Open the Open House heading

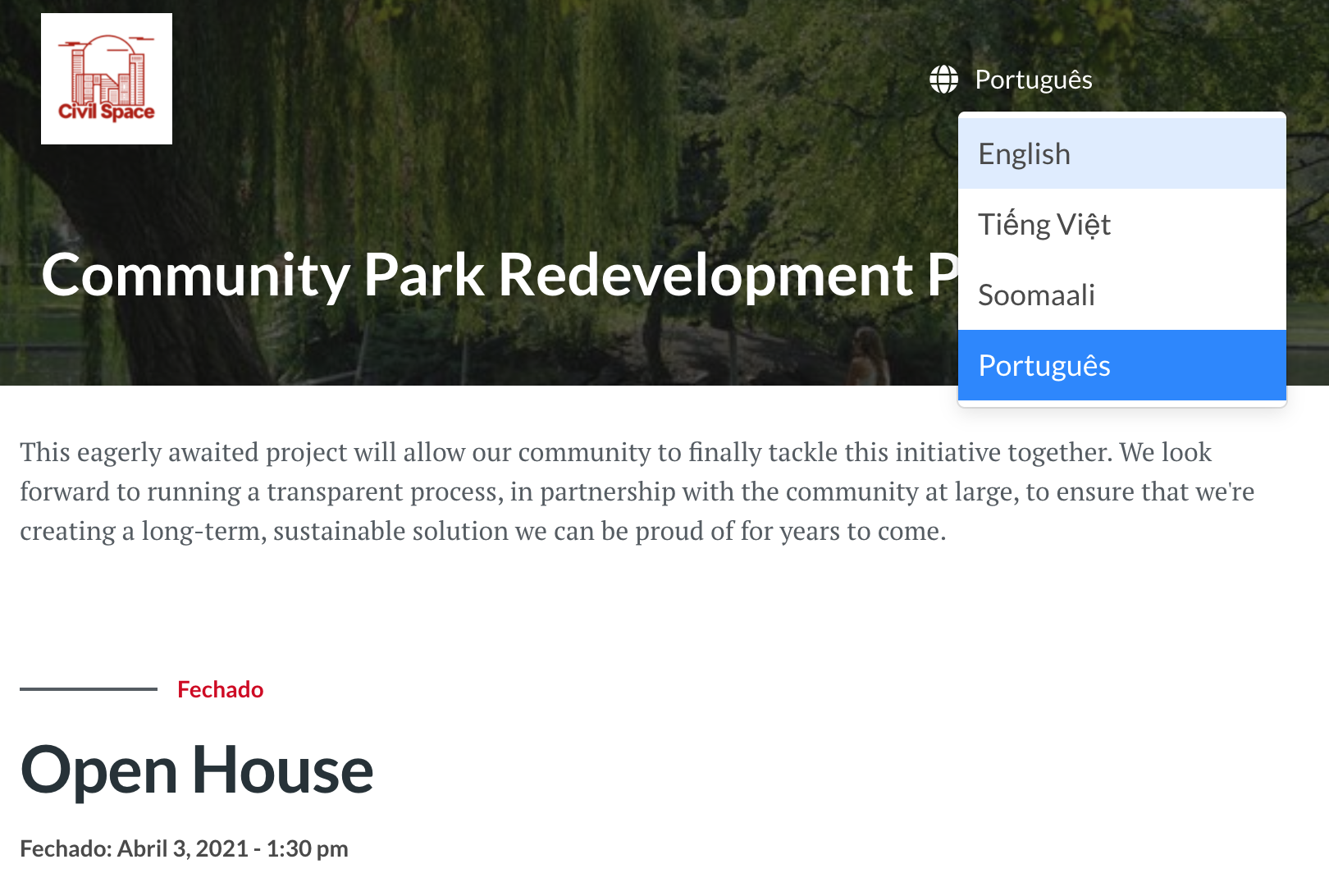click(x=197, y=770)
